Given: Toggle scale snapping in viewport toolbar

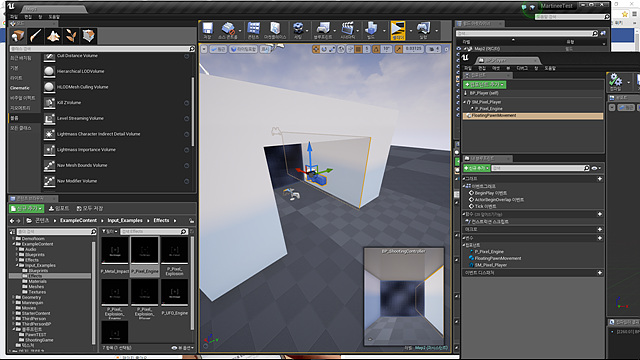Looking at the screenshot, I should [399, 49].
